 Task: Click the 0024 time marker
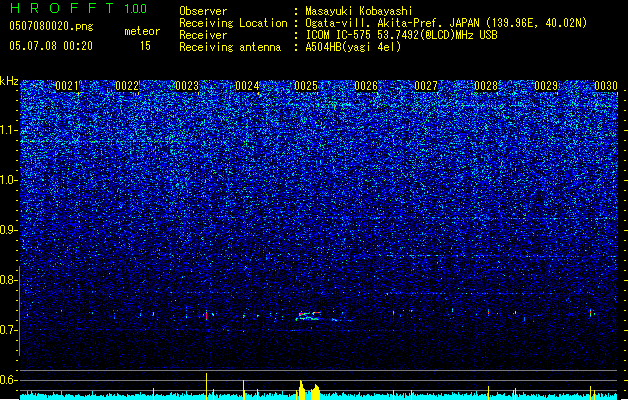(247, 86)
